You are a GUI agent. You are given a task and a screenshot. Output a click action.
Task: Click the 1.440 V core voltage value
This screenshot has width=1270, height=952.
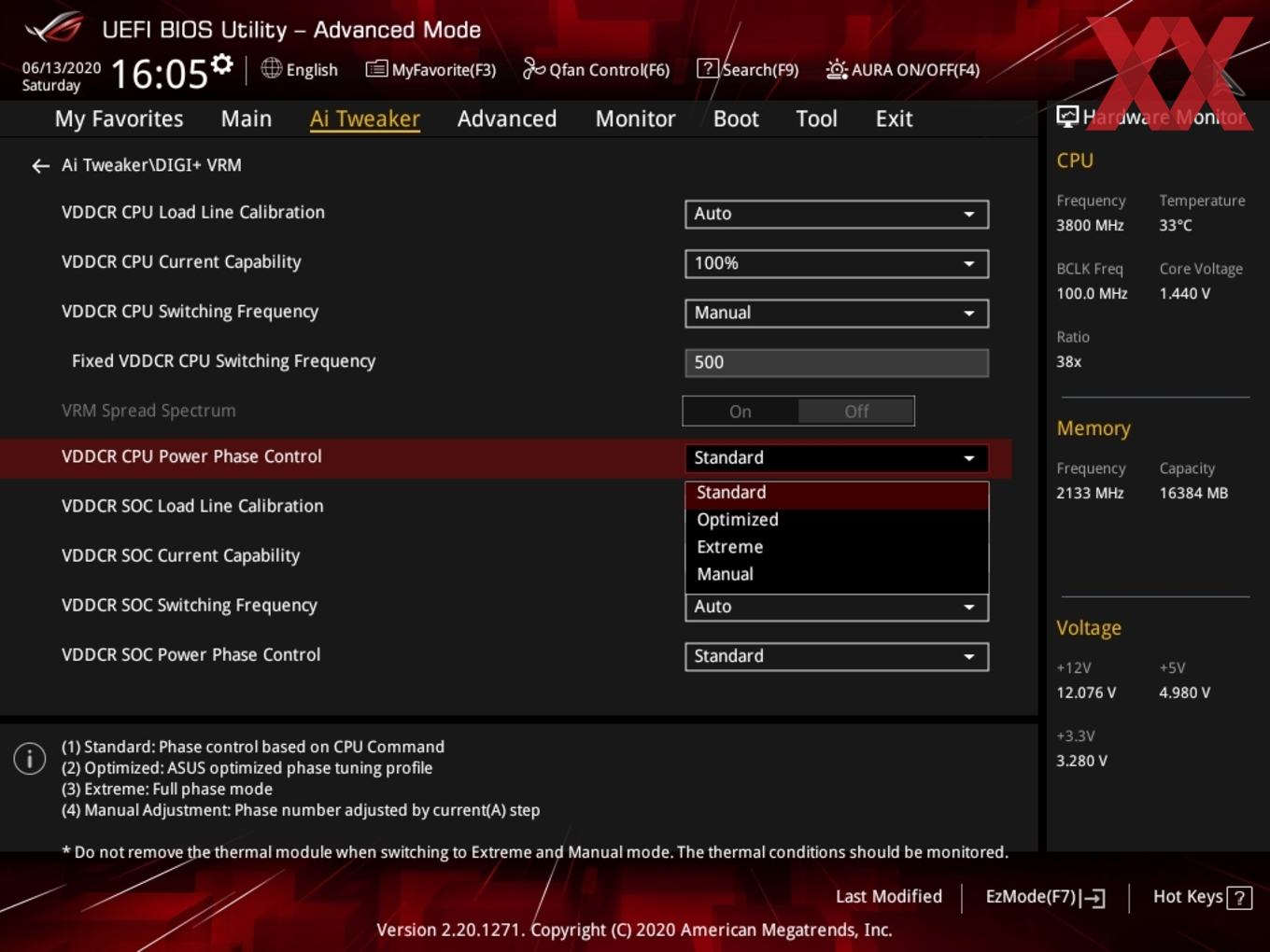[1184, 294]
